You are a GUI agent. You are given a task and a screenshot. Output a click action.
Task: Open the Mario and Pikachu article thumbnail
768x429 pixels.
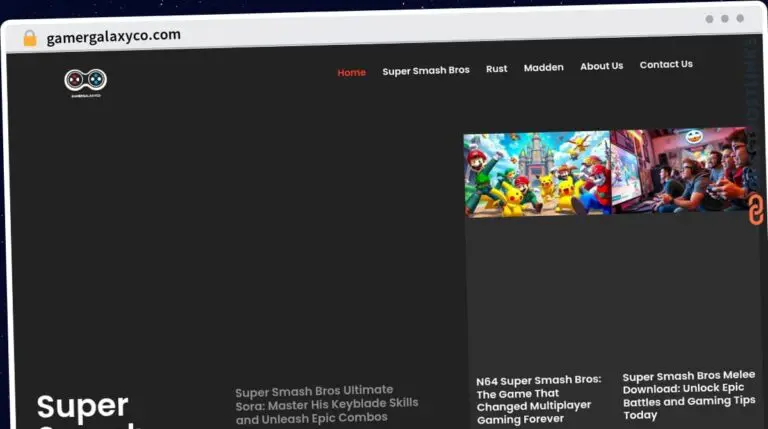point(536,174)
